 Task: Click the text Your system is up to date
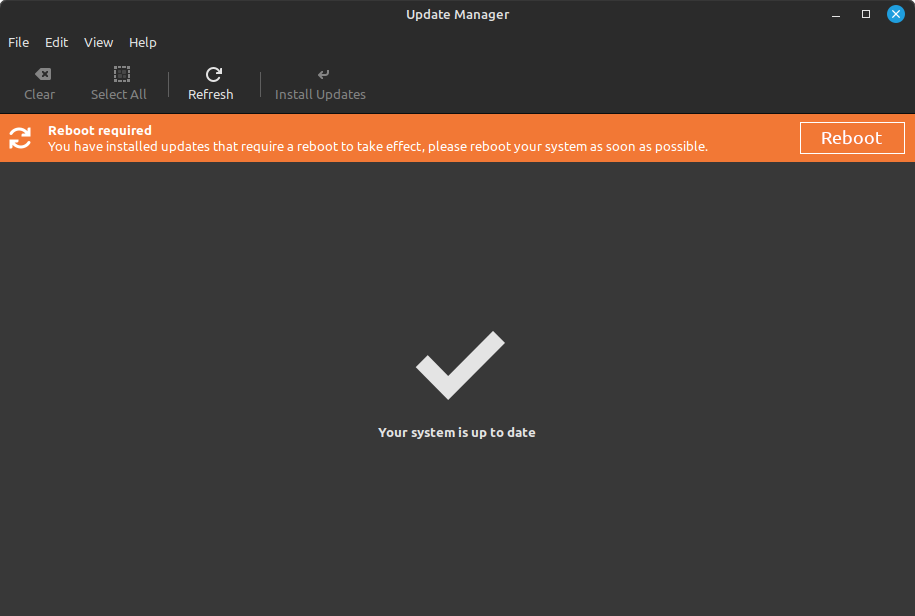[x=456, y=432]
